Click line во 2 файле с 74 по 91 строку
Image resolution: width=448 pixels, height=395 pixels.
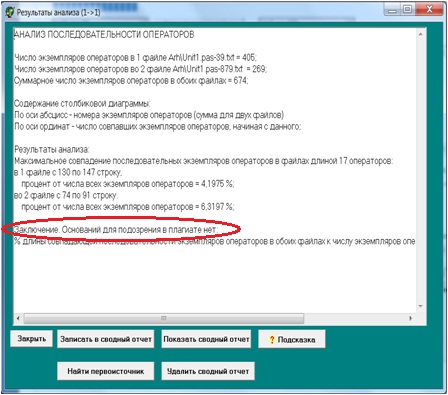tap(66, 195)
